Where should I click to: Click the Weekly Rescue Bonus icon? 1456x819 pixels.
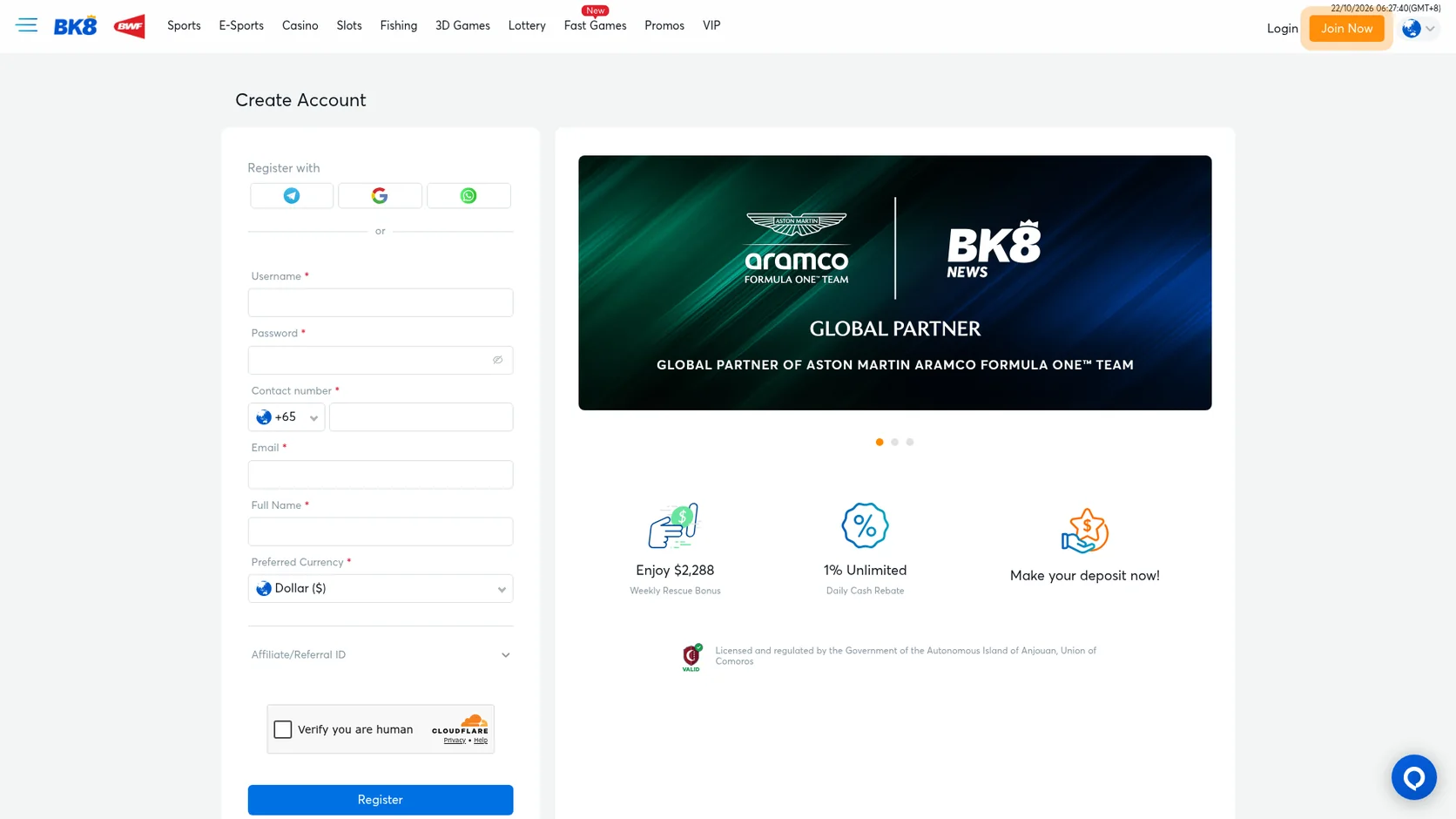(674, 525)
